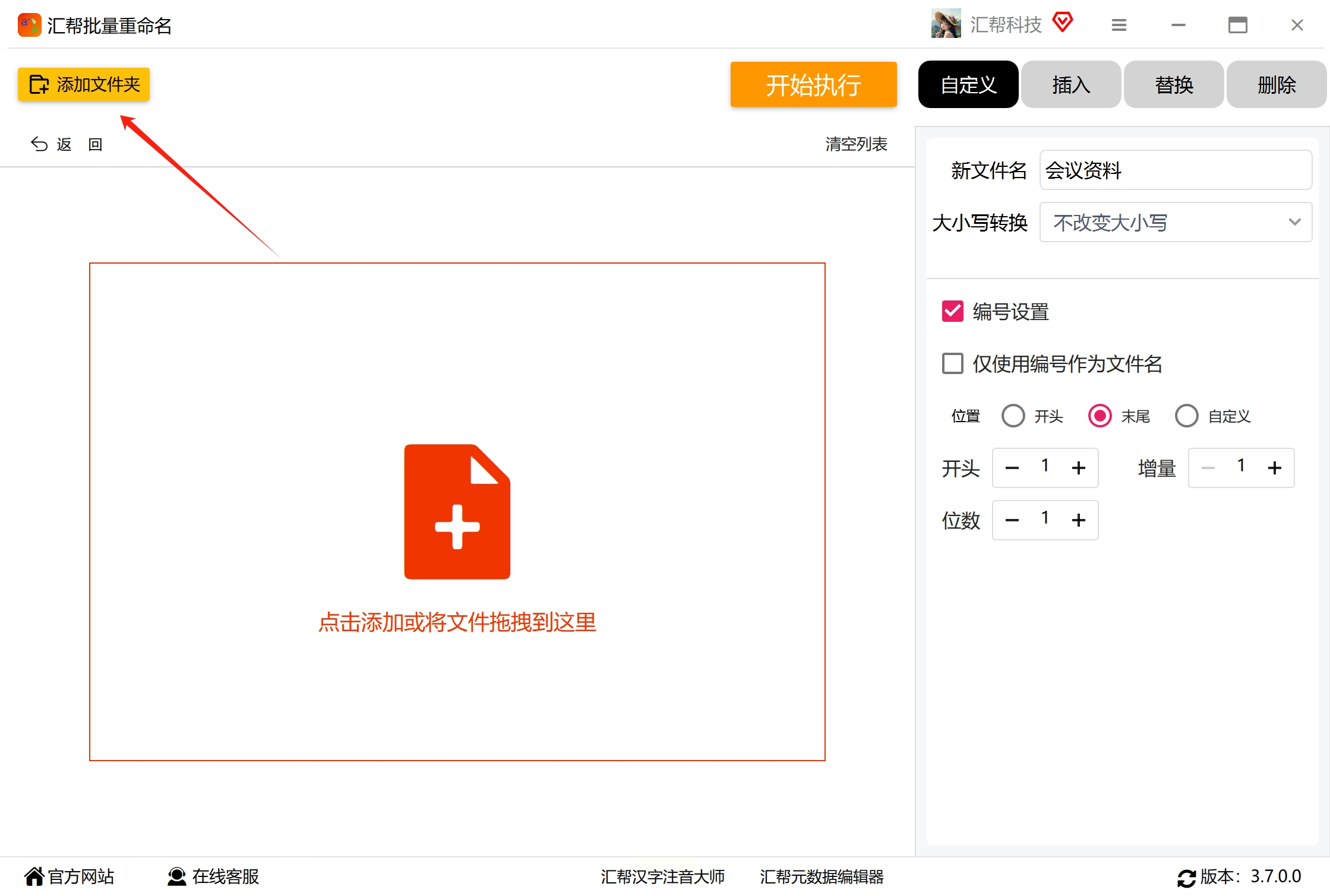Click the user avatar picture
This screenshot has width=1330, height=896.
[946, 24]
